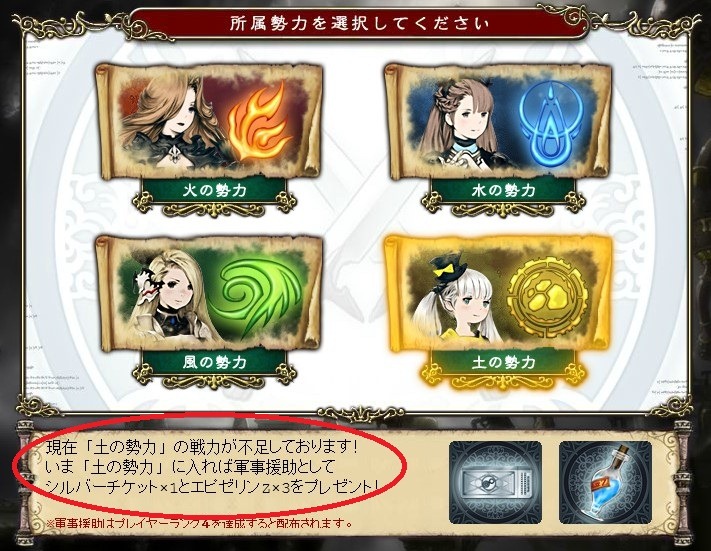
Task: Click the Silver Ticket reward icon
Action: (x=495, y=482)
